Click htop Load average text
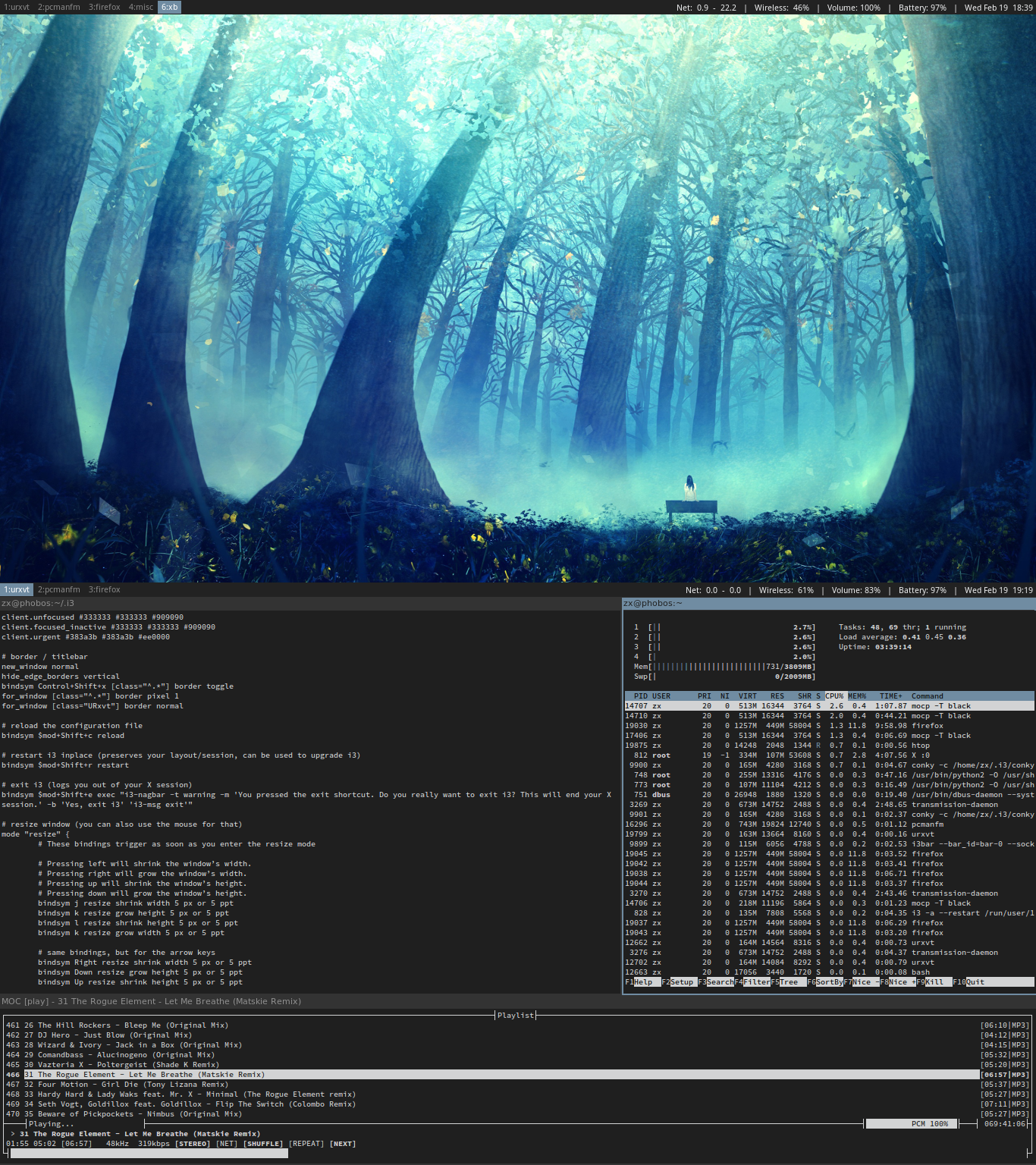Viewport: 1036px width, 1165px height. pos(903,636)
